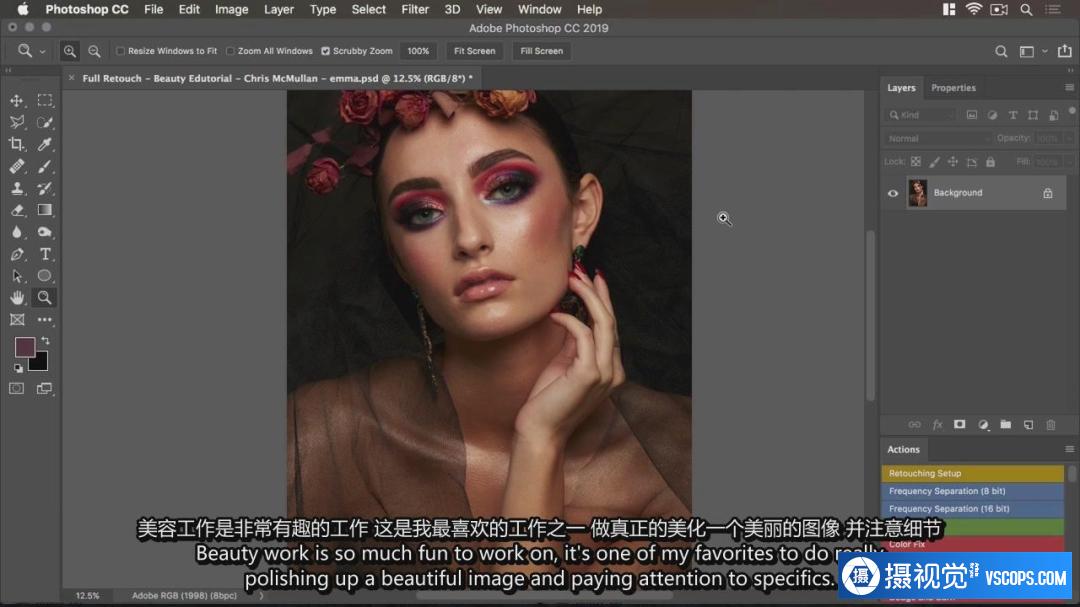This screenshot has height=607, width=1080.
Task: Select the Eyedropper tool
Action: pos(45,145)
